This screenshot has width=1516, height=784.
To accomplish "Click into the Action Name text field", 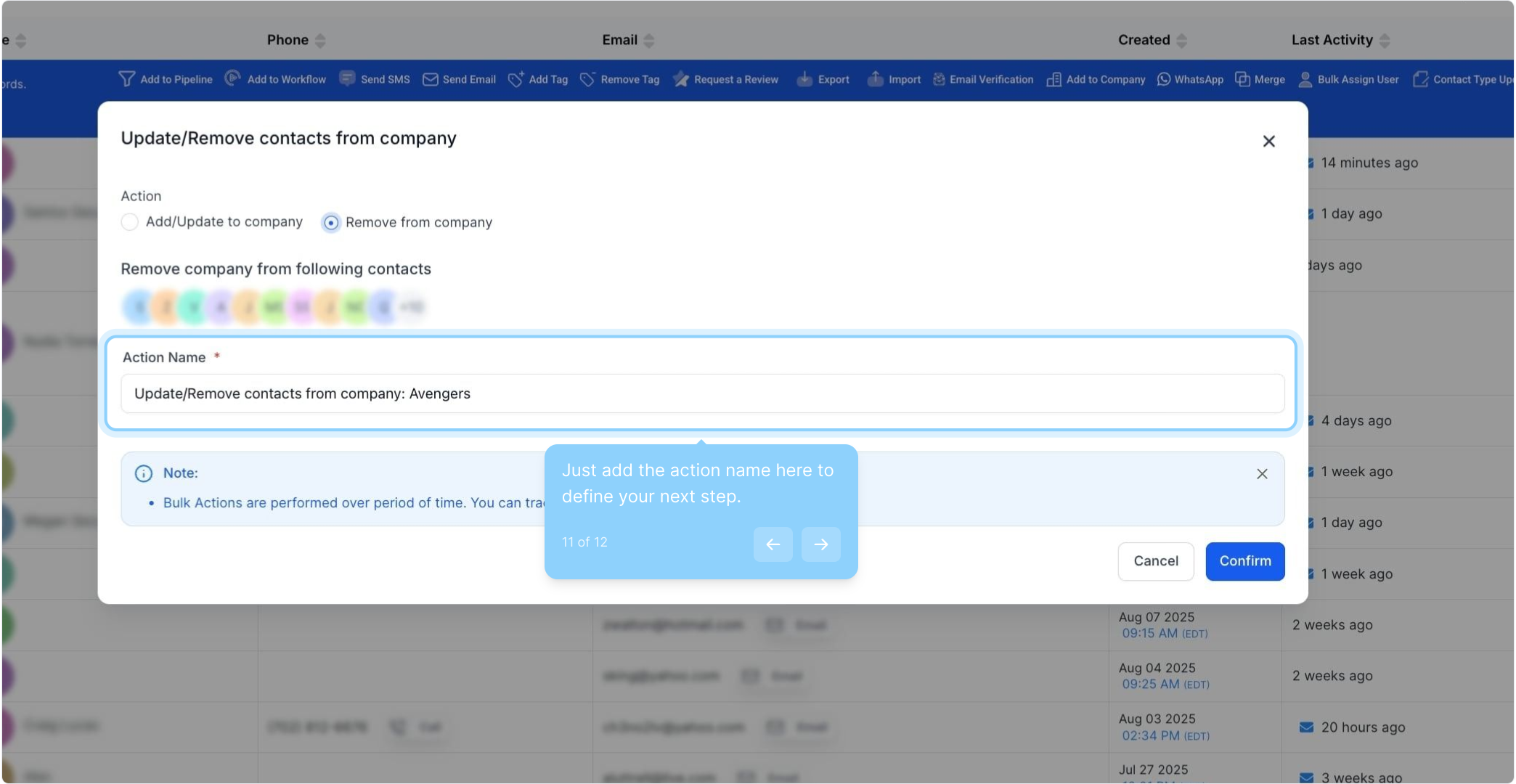I will pyautogui.click(x=701, y=393).
